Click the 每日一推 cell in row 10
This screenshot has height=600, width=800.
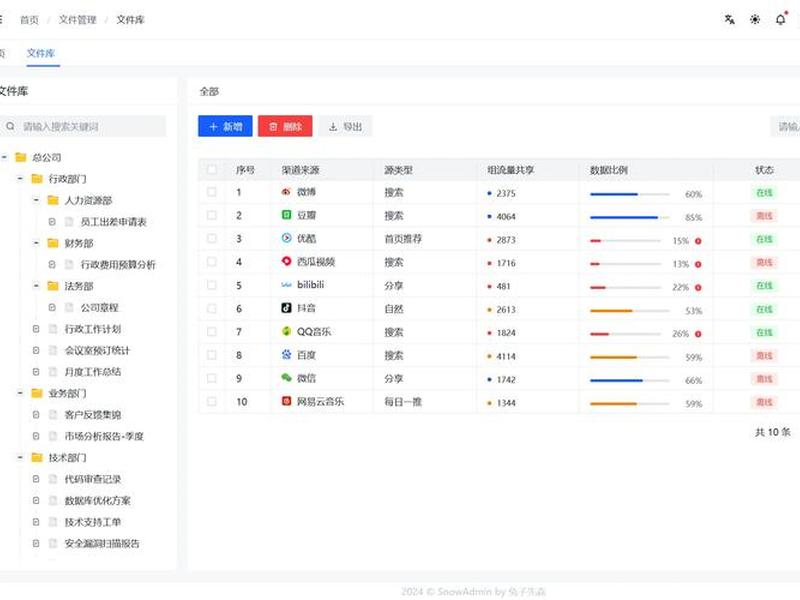[403, 402]
